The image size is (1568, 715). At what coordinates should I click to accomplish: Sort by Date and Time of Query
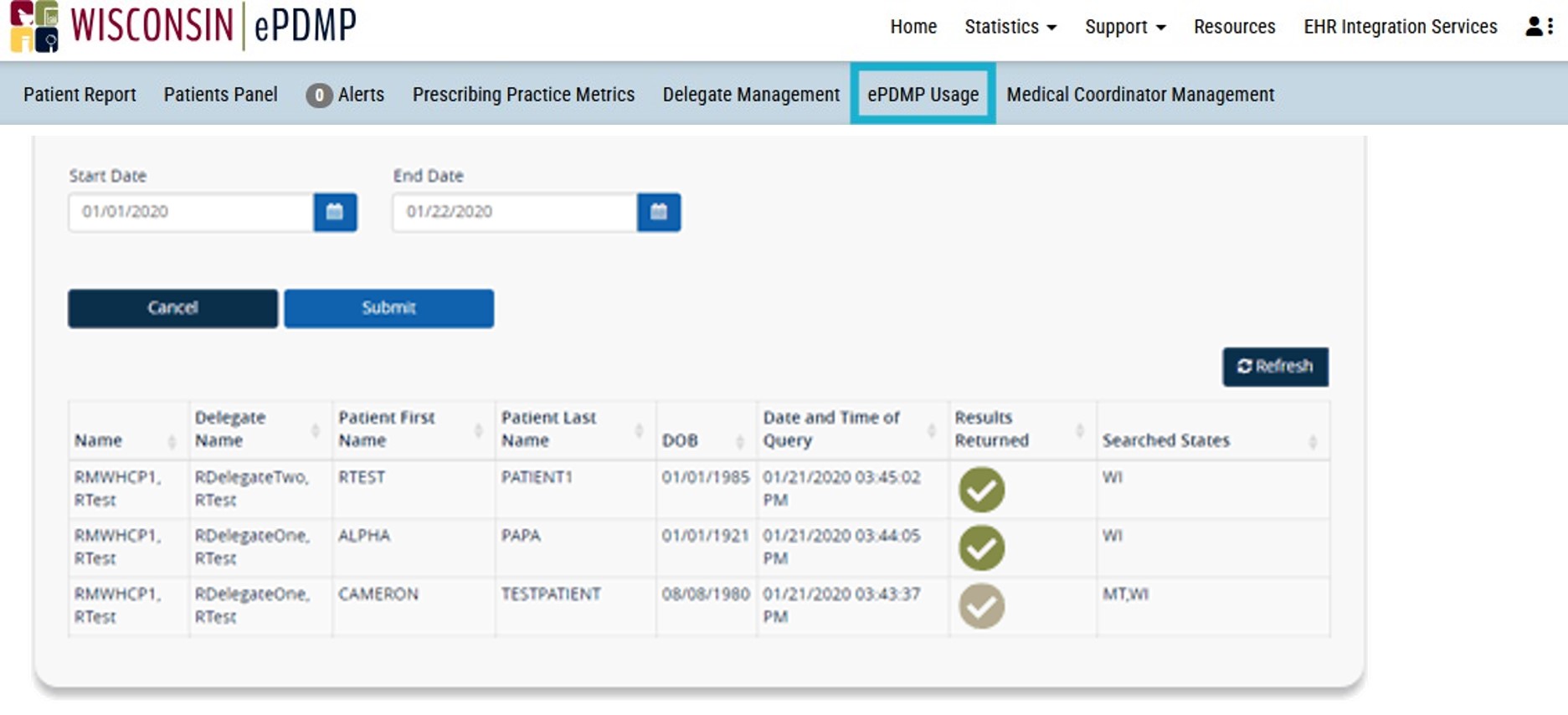932,430
